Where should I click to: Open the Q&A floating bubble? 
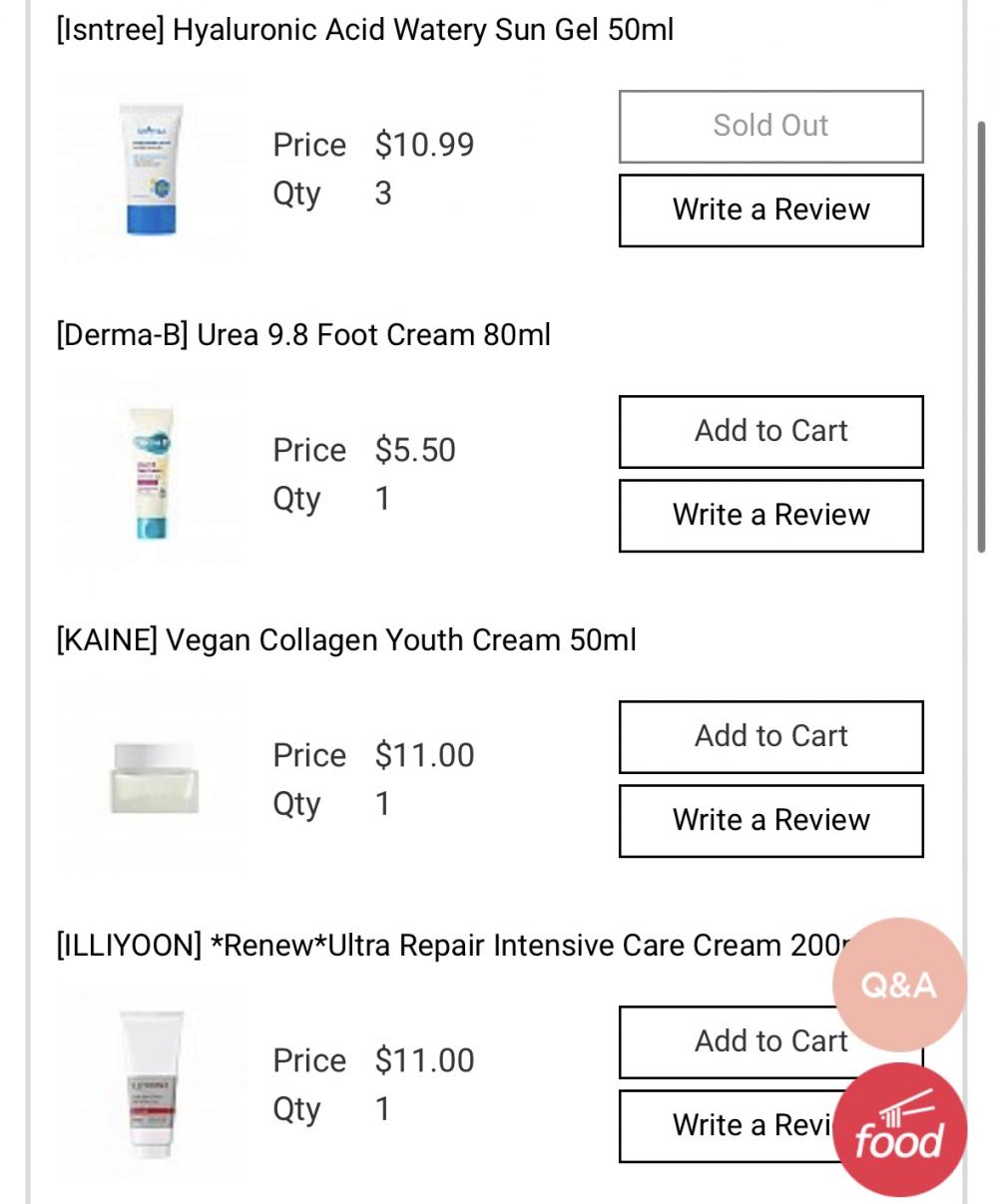pos(898,985)
